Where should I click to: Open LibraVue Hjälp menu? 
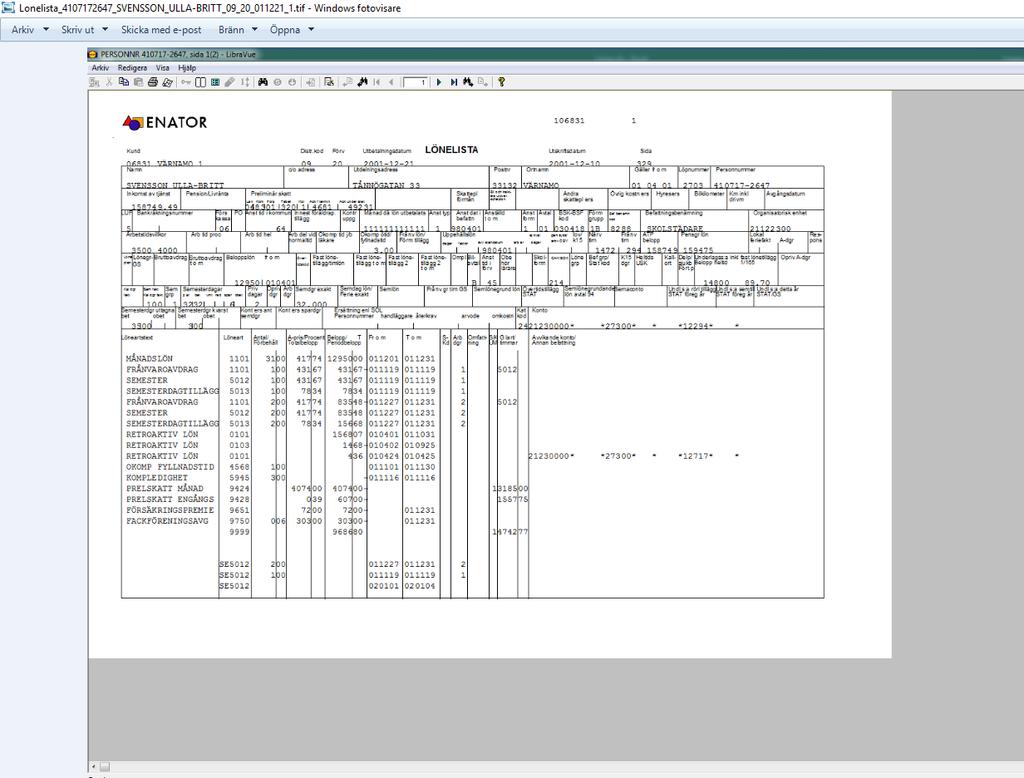click(187, 67)
